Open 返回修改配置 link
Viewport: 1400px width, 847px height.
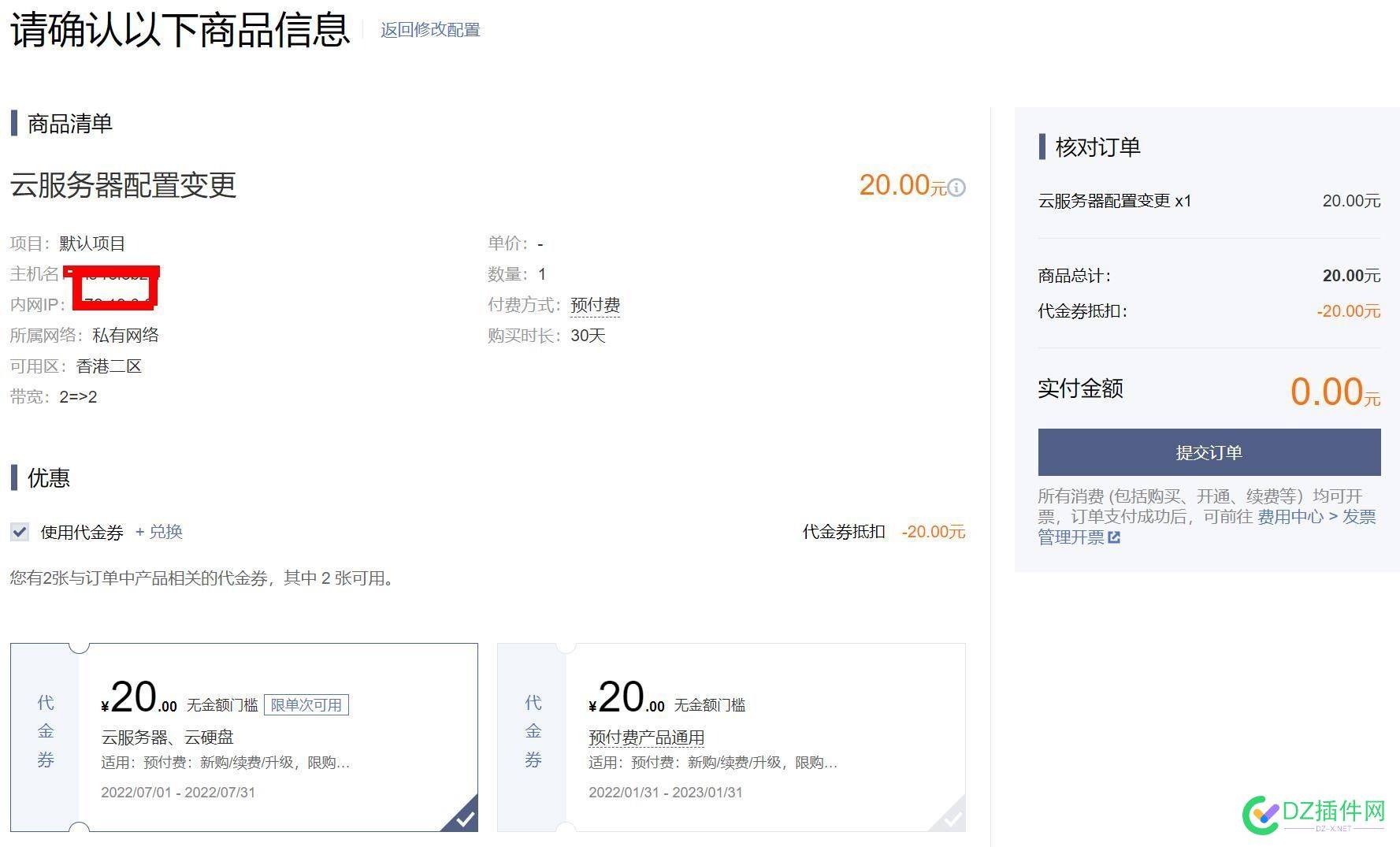[x=430, y=30]
